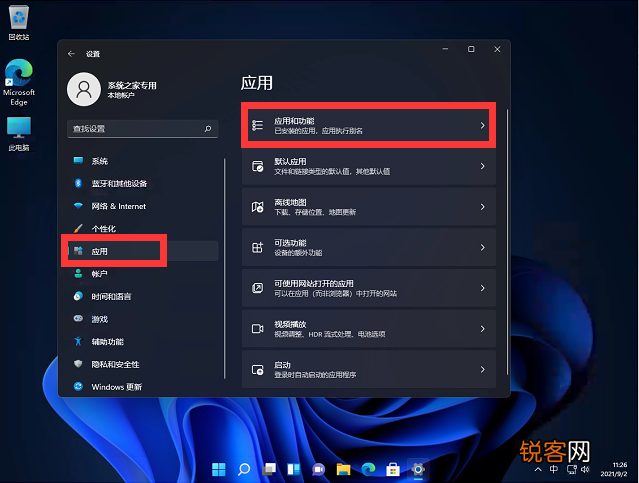
Task: Open the 回收站 recycle bin desktop icon
Action: point(19,22)
